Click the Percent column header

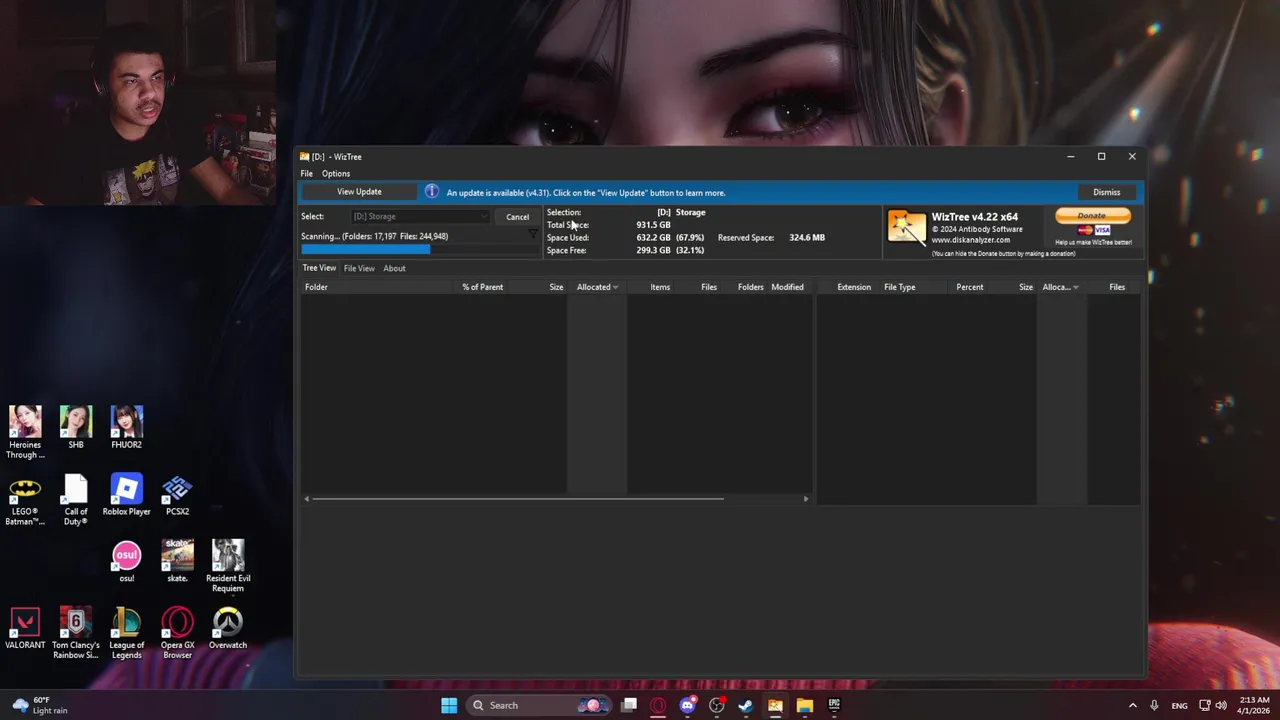(969, 287)
